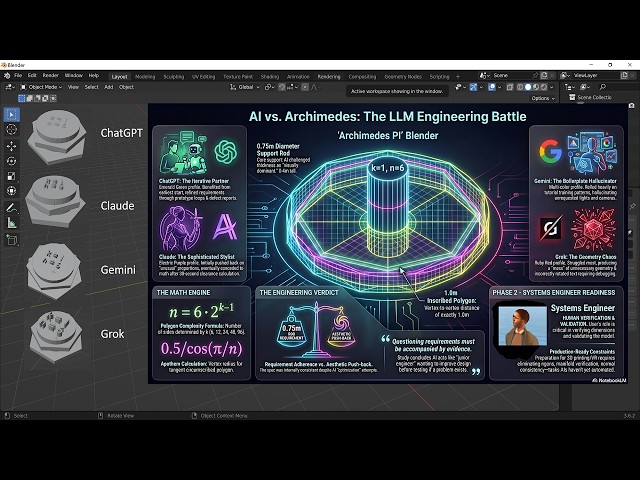Click the ViewLayer name field
Viewport: 640px width, 480px height.
[594, 76]
